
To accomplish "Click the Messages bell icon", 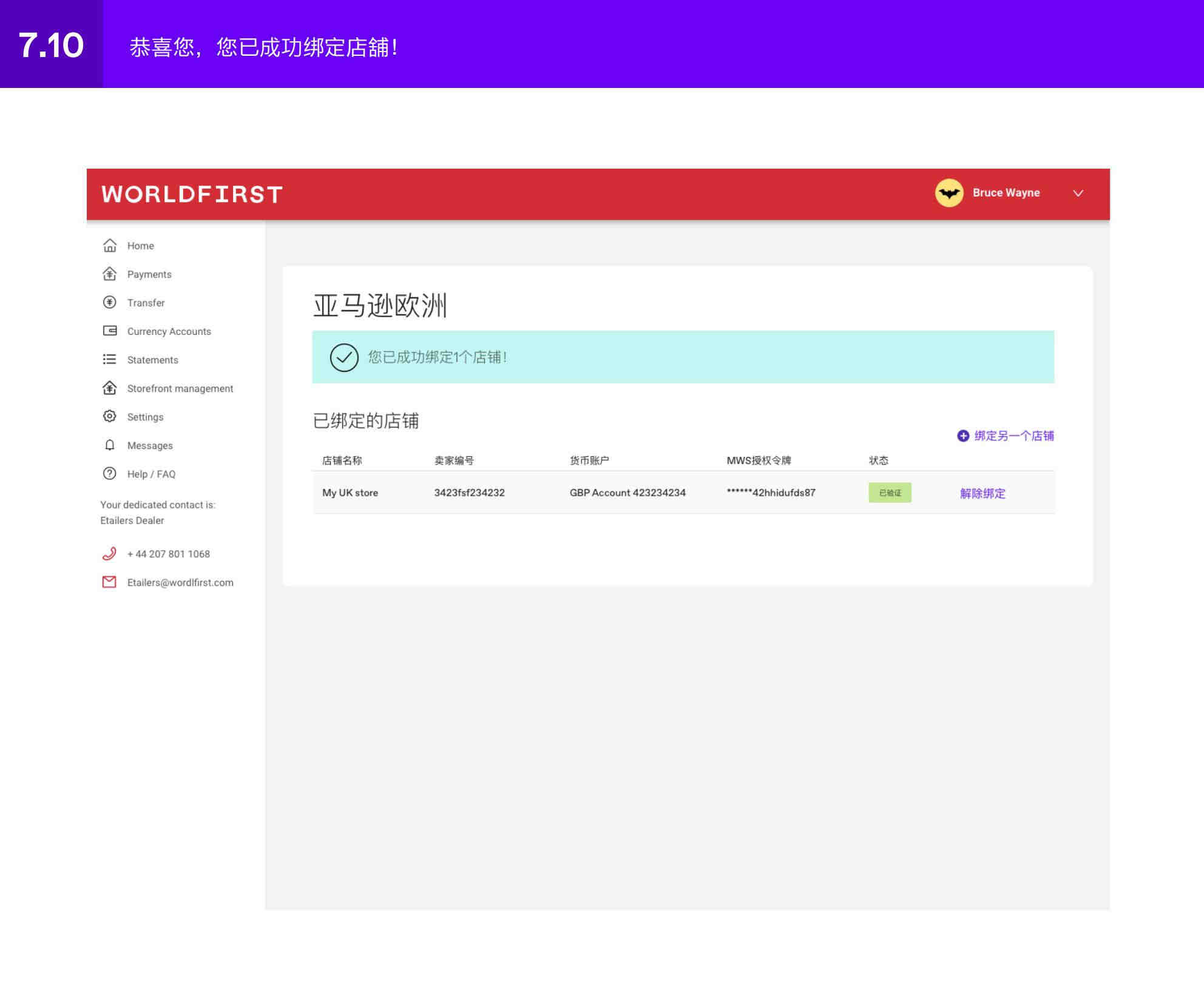I will point(109,445).
